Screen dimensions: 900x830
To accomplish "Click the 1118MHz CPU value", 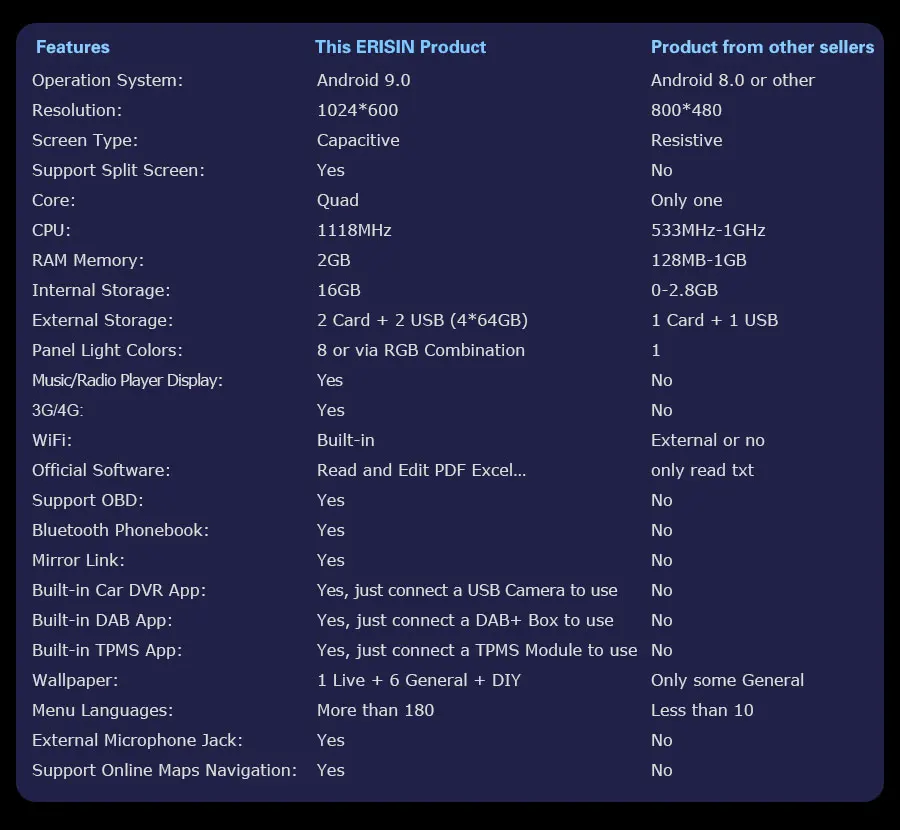I will coord(354,230).
